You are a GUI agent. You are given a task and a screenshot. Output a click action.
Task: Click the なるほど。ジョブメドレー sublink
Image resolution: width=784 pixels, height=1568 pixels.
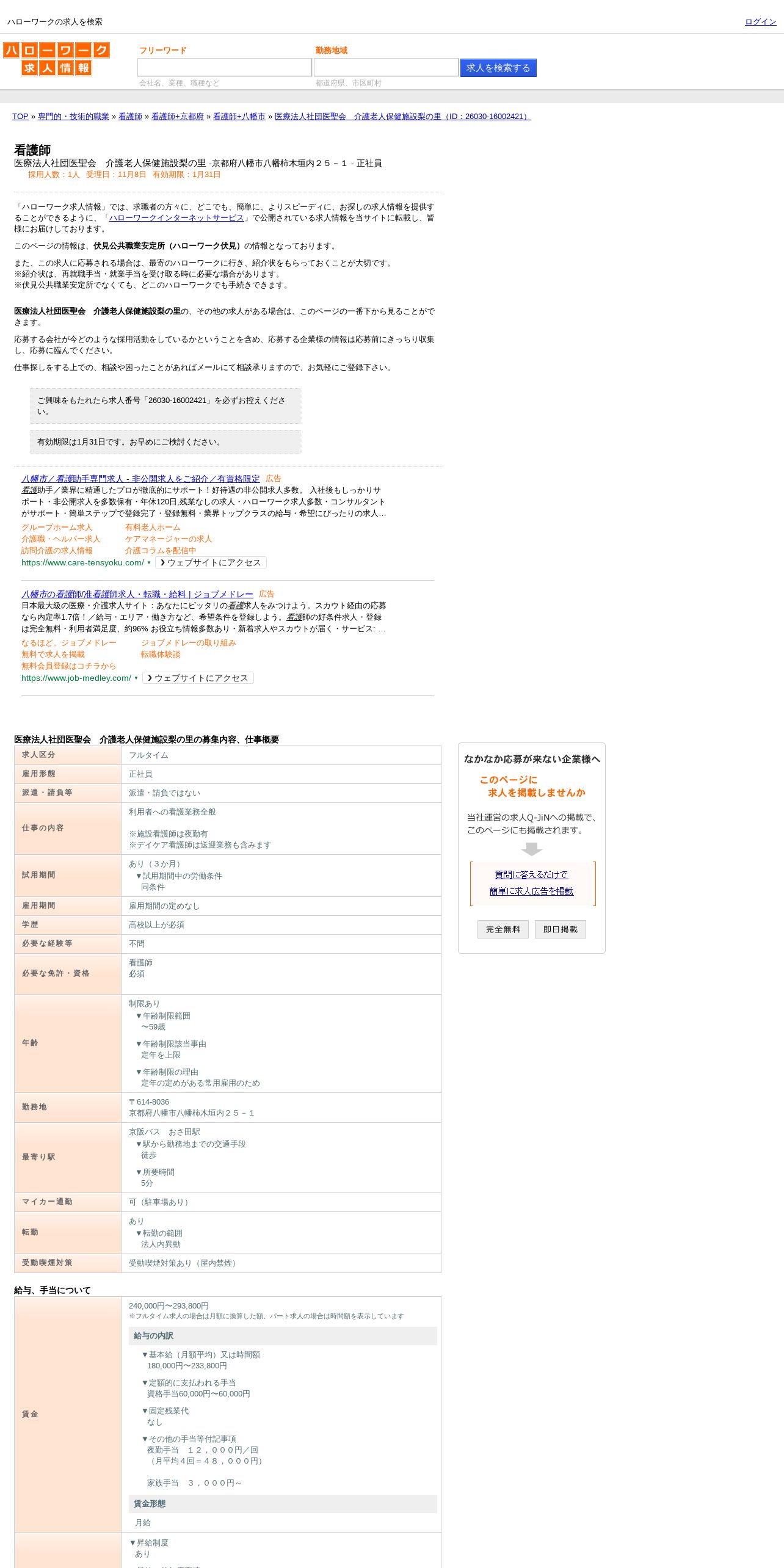(x=69, y=643)
